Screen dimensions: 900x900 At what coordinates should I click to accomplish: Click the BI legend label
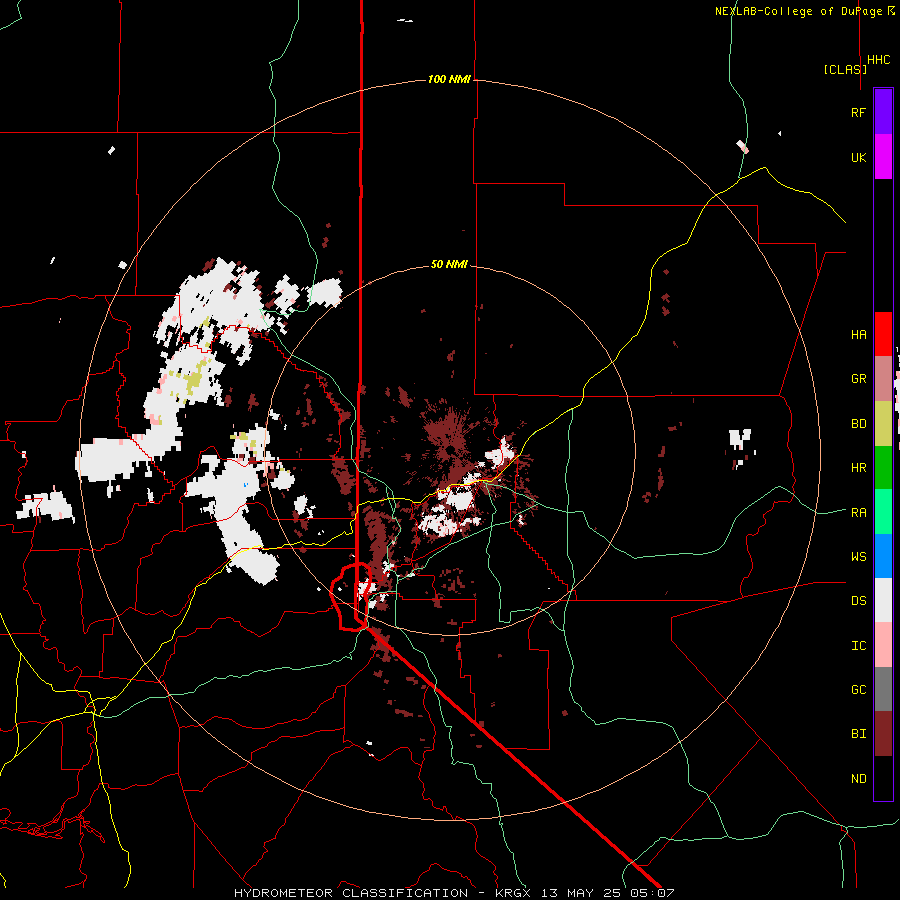pyautogui.click(x=858, y=734)
